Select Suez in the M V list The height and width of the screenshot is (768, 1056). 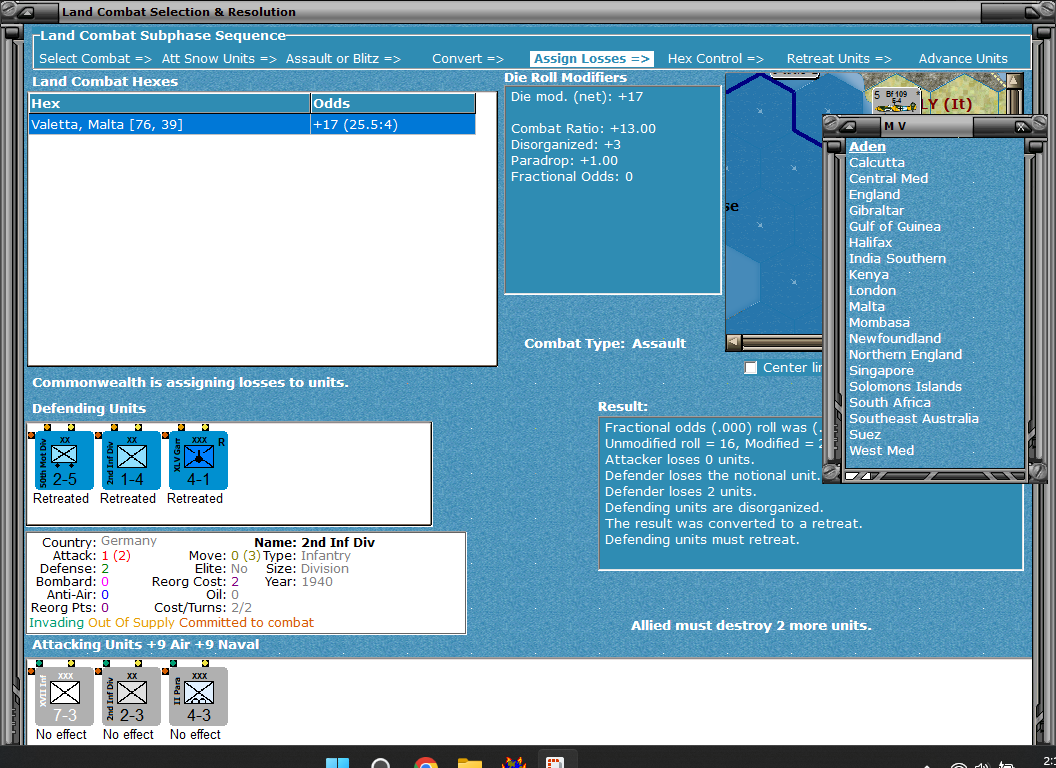click(865, 435)
